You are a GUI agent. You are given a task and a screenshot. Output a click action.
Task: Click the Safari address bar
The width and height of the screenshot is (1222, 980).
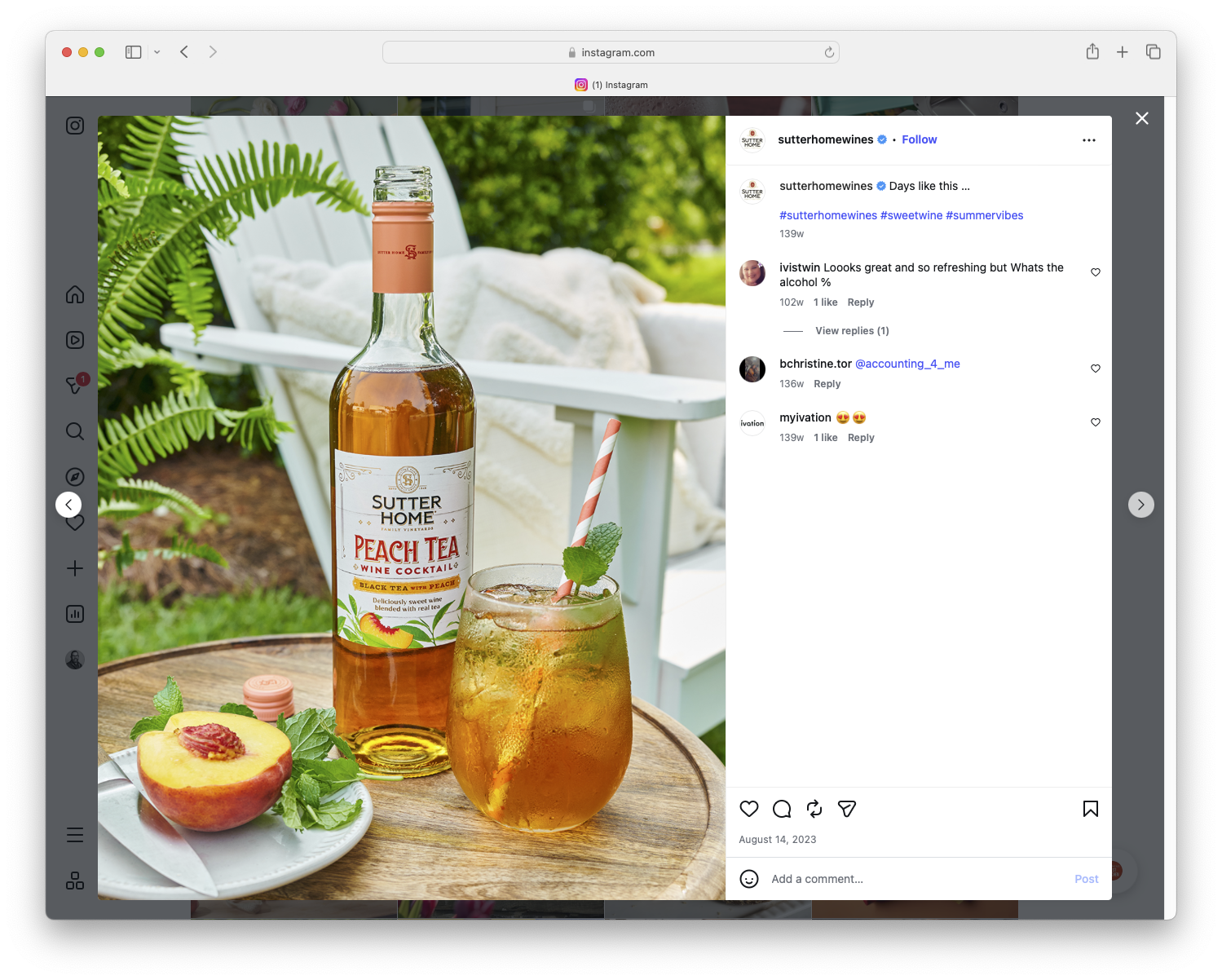coord(611,52)
